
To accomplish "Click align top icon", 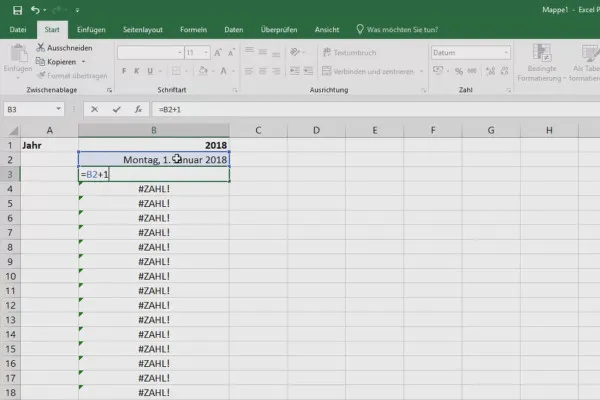I will pos(249,51).
